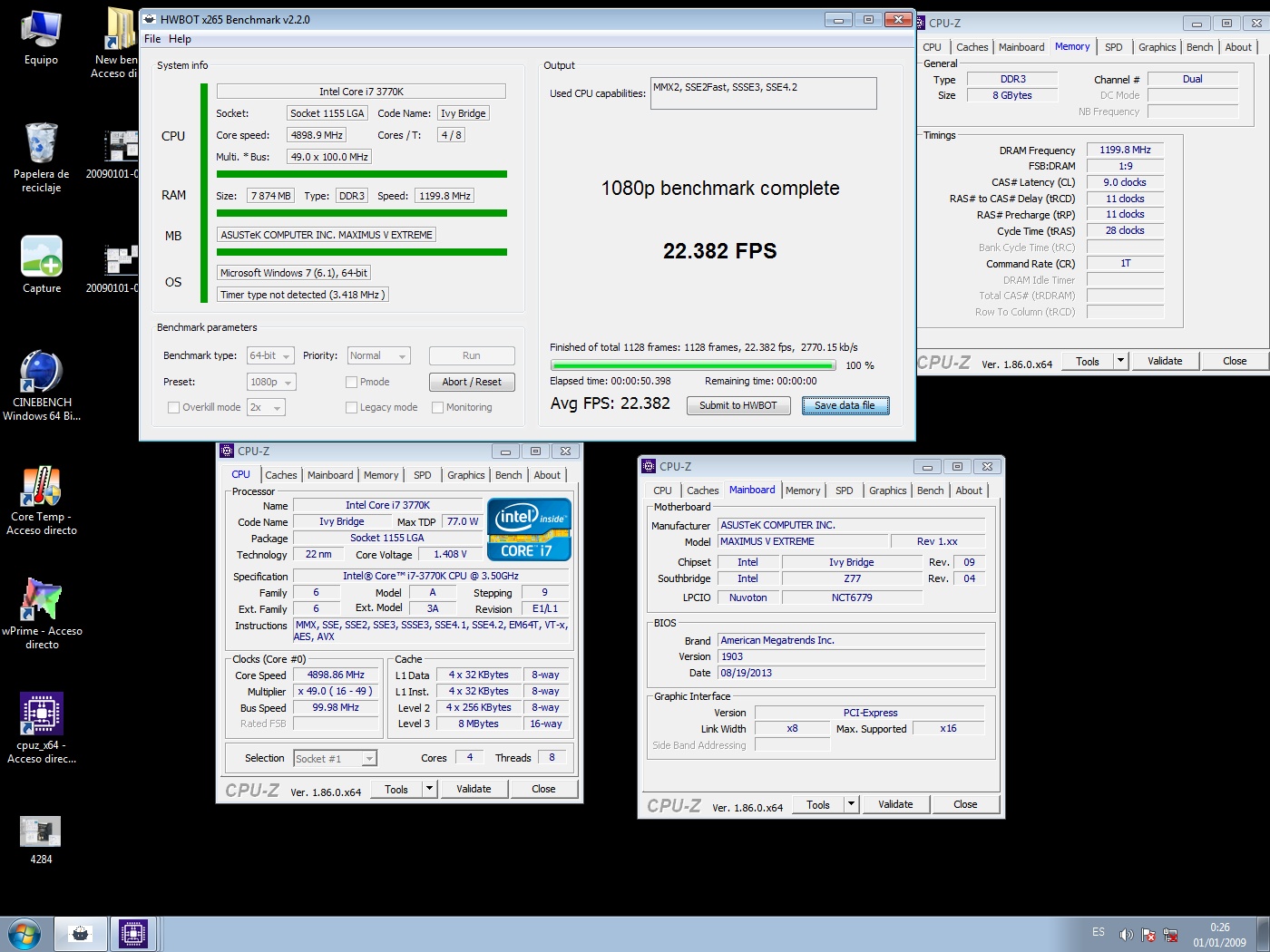The height and width of the screenshot is (952, 1270).
Task: Click Save data file button
Action: [845, 405]
